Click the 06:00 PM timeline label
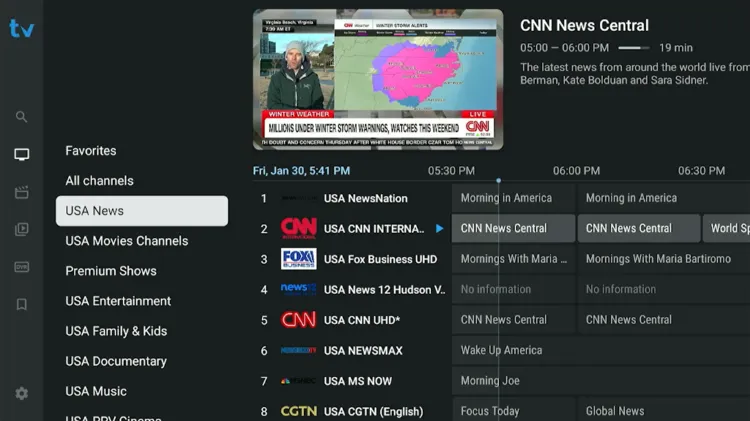 click(576, 171)
